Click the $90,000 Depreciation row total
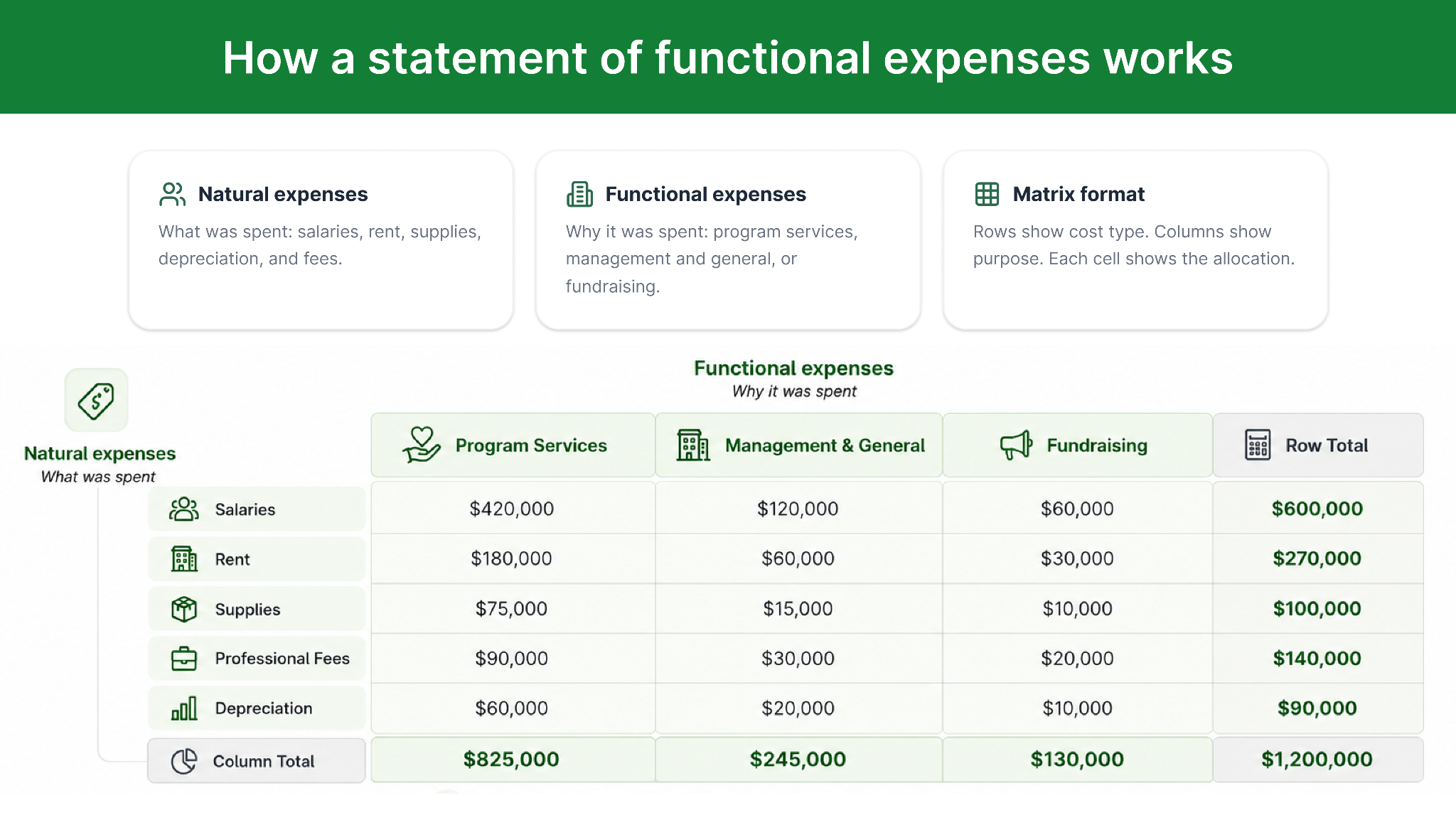Screen dimensions: 1456x820 [1317, 708]
